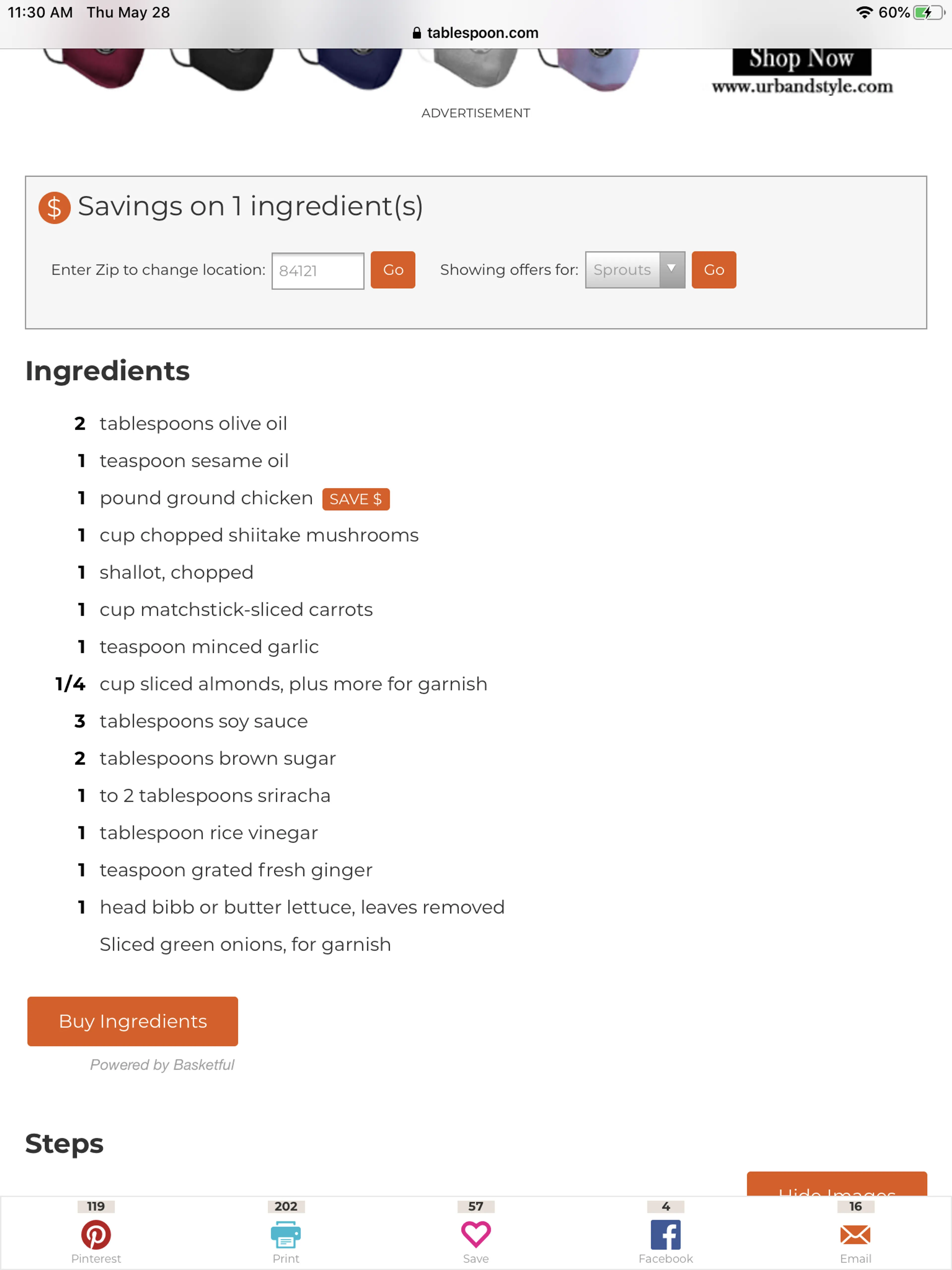
Task: Click the www.urbandstyle.com ad link
Action: click(802, 87)
